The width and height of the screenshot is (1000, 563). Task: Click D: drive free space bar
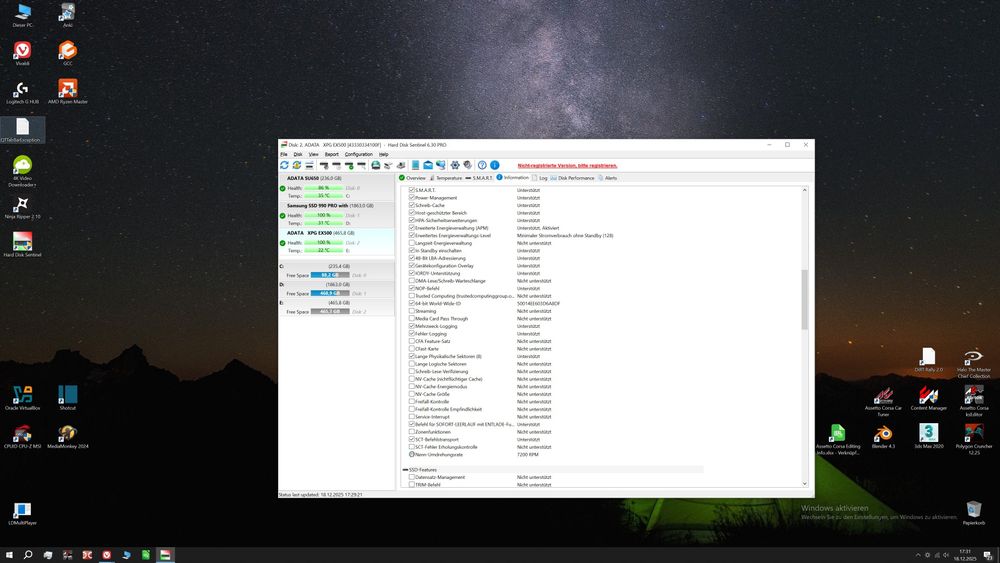tap(330, 293)
